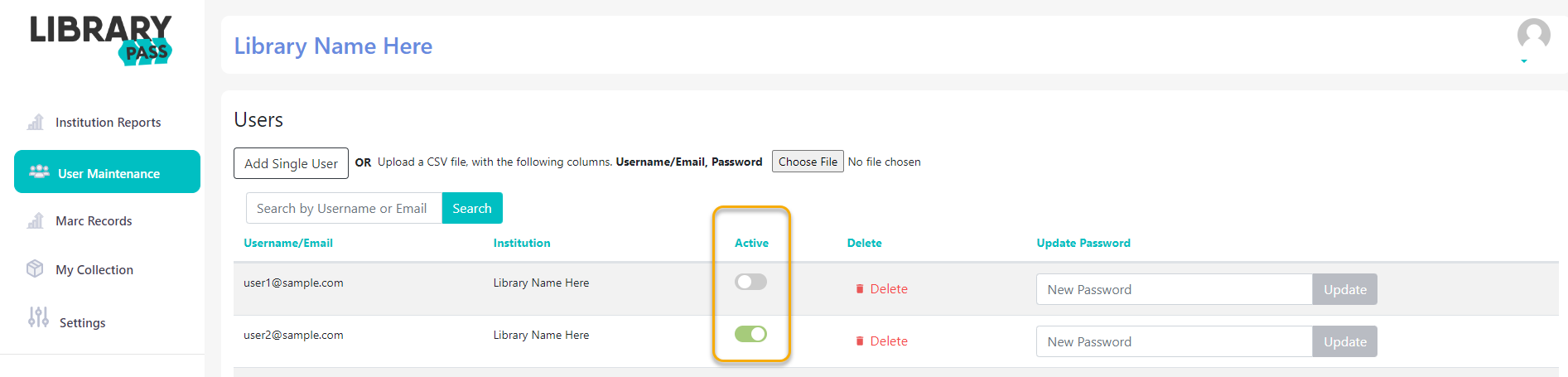Click the teal Search button
The height and width of the screenshot is (377, 1568).
pos(472,208)
